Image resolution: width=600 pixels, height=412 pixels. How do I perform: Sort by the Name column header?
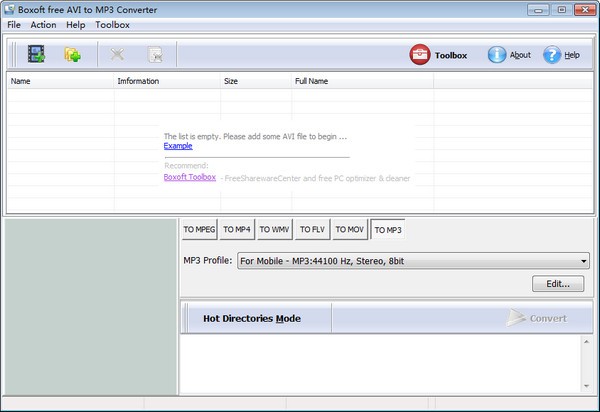(60, 81)
